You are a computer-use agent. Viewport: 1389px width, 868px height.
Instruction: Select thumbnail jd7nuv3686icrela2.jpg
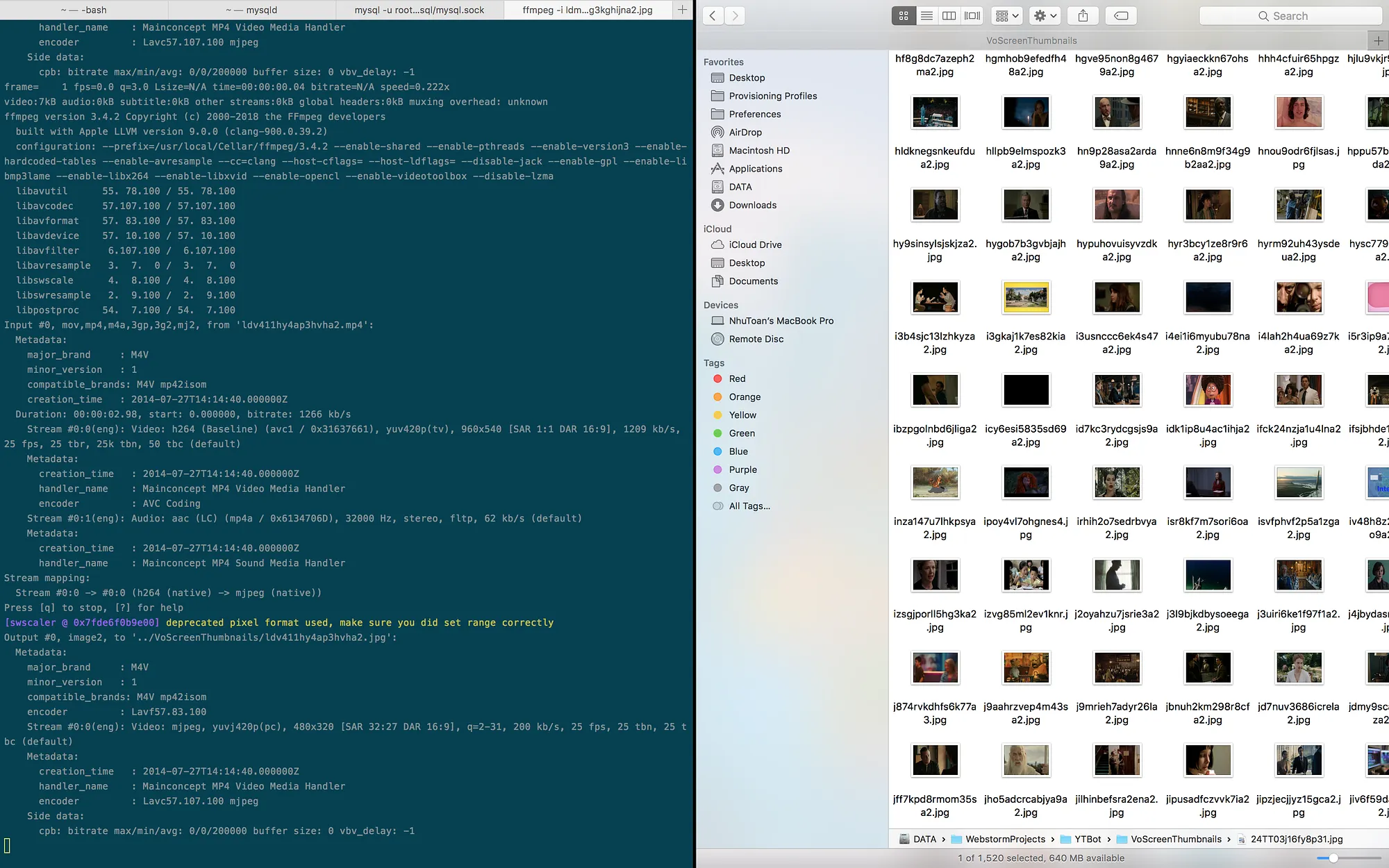tap(1299, 668)
